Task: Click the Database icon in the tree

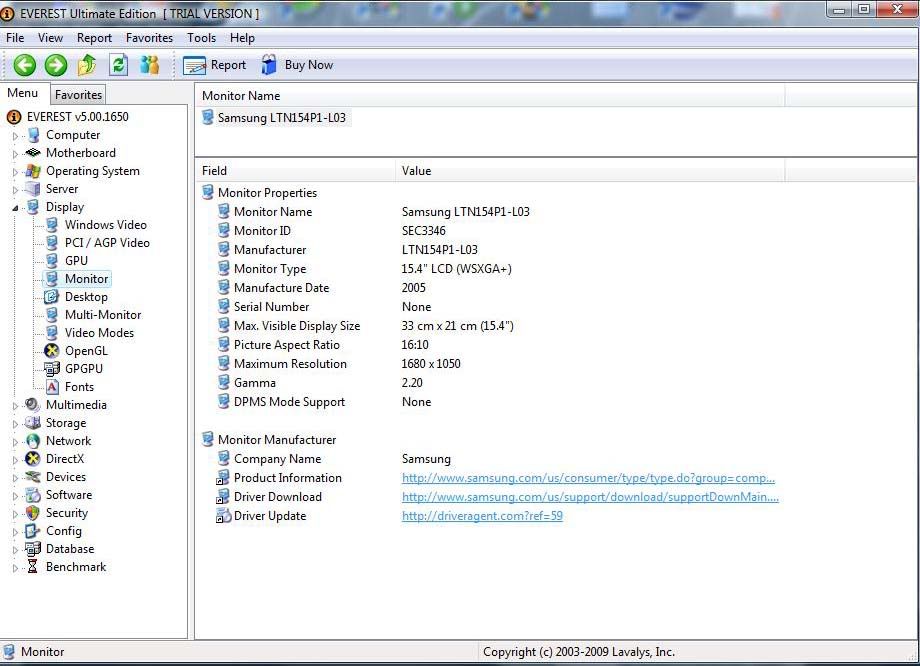Action: tap(33, 549)
